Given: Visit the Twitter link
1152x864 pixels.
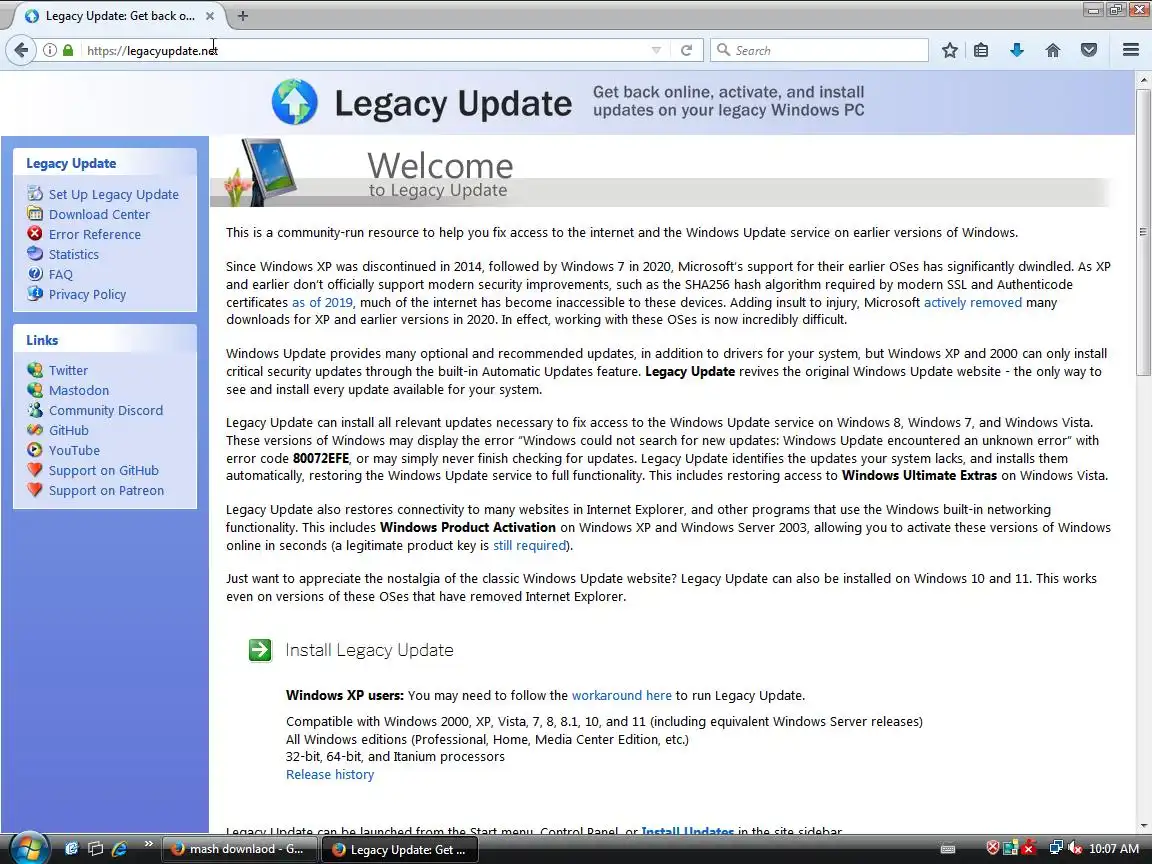Looking at the screenshot, I should pyautogui.click(x=68, y=370).
